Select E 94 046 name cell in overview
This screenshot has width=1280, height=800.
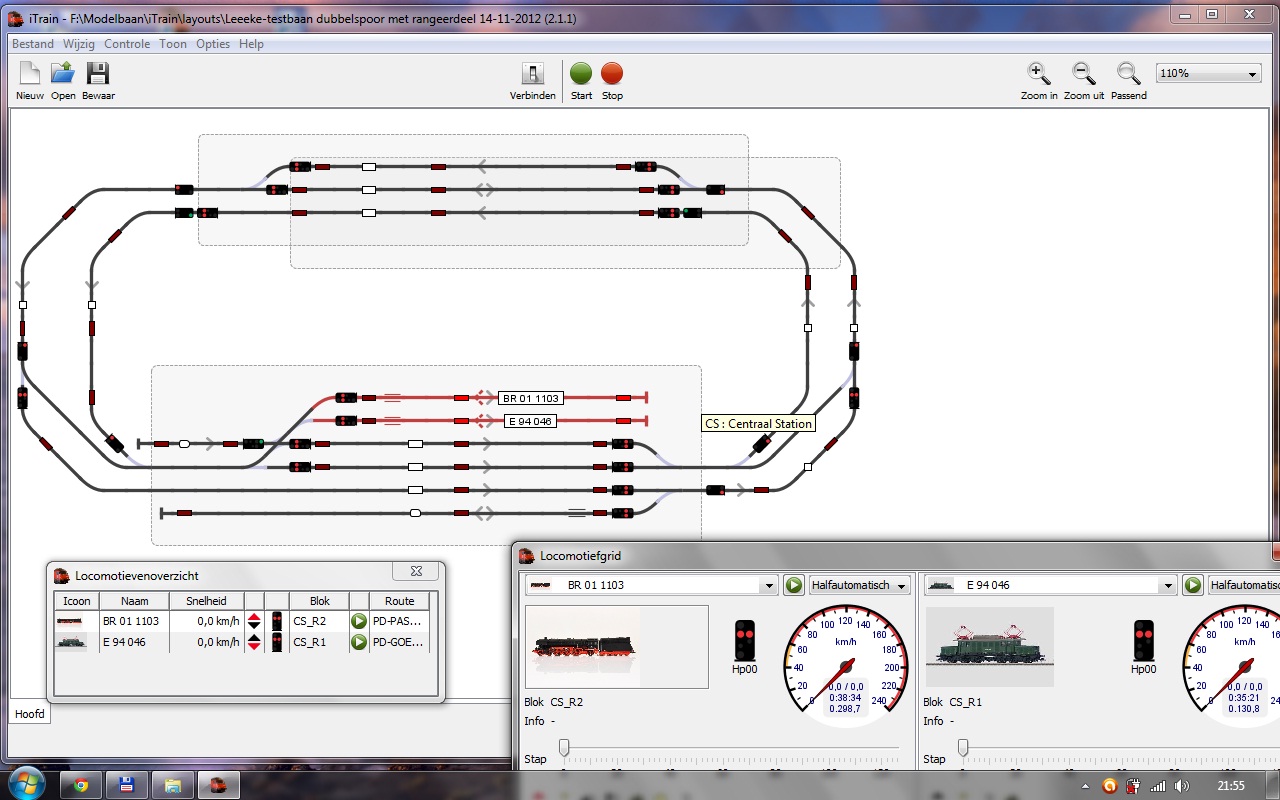coord(134,642)
